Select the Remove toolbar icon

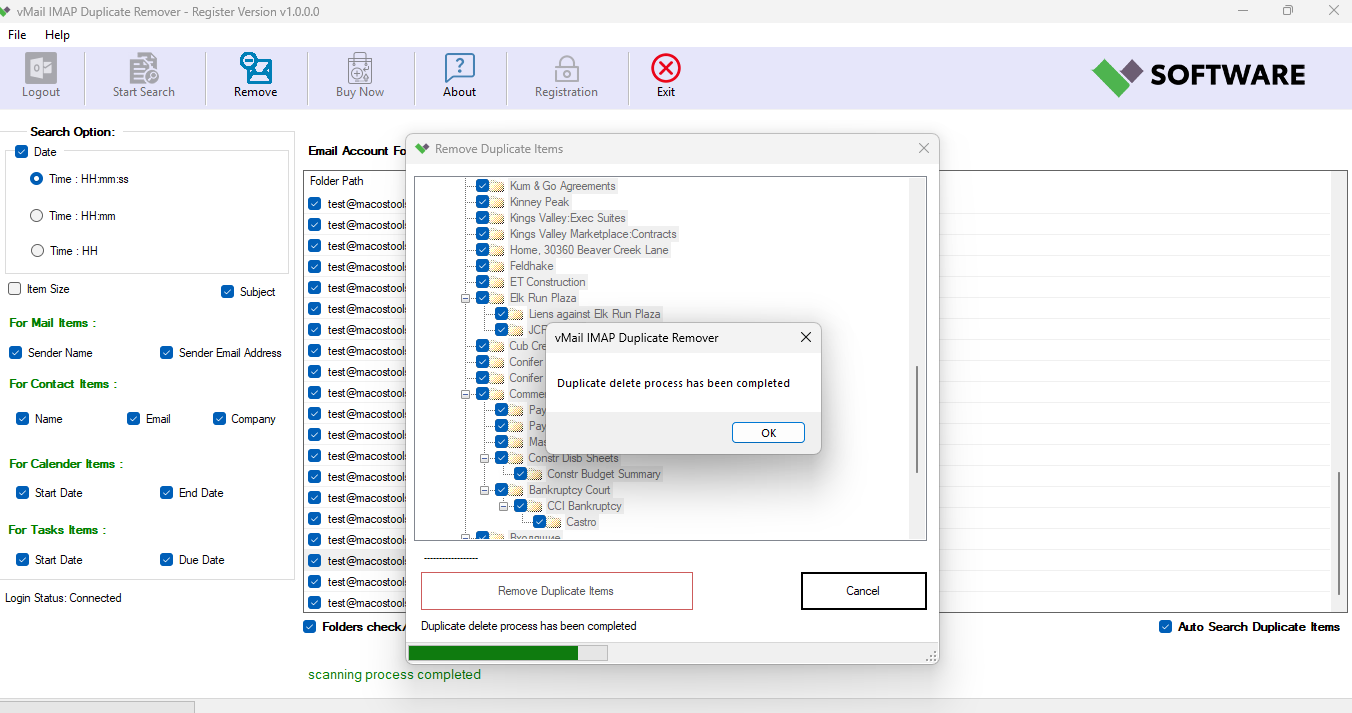tap(256, 68)
